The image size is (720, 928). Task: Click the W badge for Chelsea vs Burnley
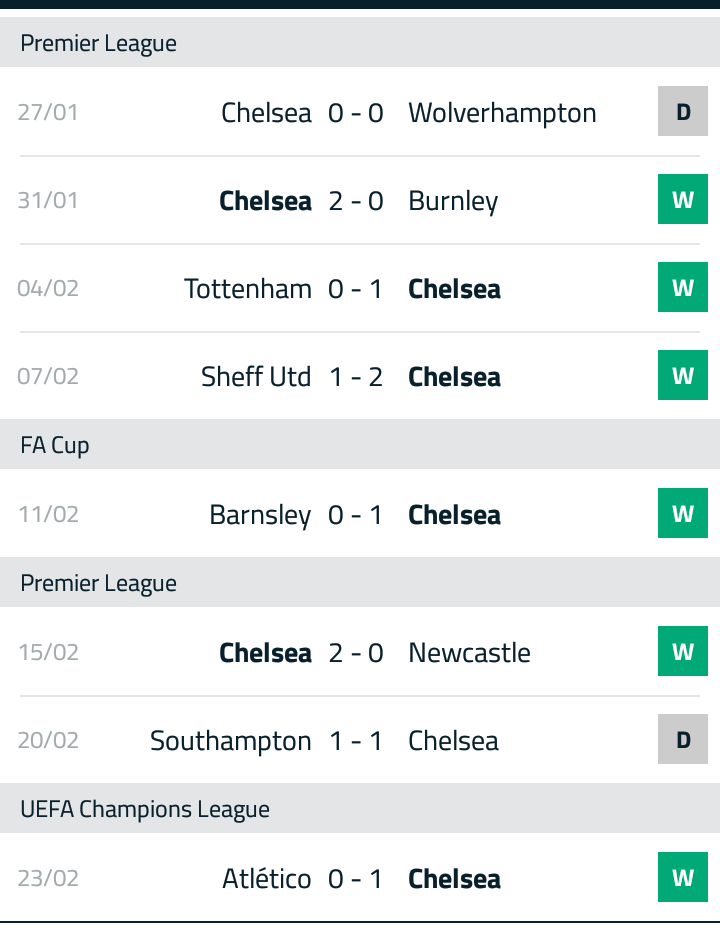683,199
